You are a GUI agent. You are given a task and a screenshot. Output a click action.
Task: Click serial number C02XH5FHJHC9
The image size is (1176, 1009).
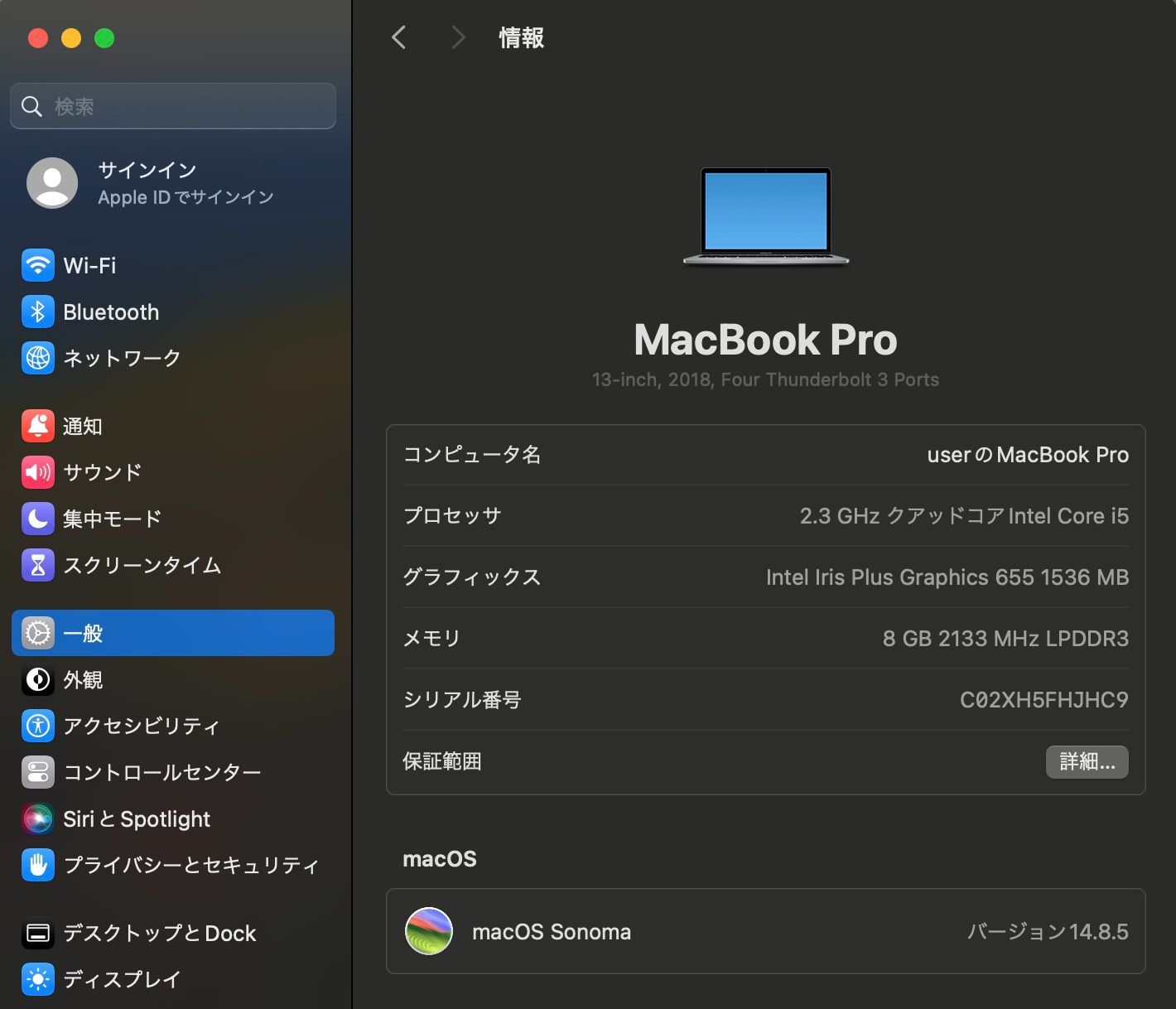pyautogui.click(x=1043, y=700)
